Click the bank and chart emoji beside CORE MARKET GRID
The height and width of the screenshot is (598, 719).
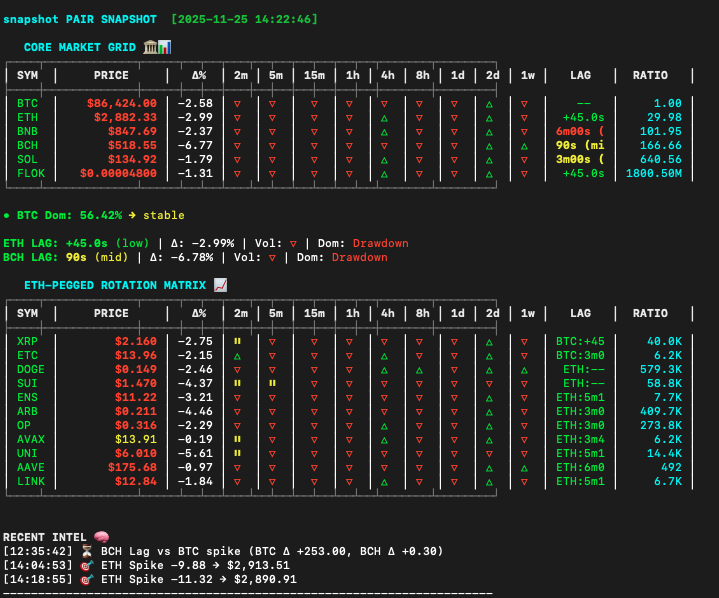pos(157,47)
